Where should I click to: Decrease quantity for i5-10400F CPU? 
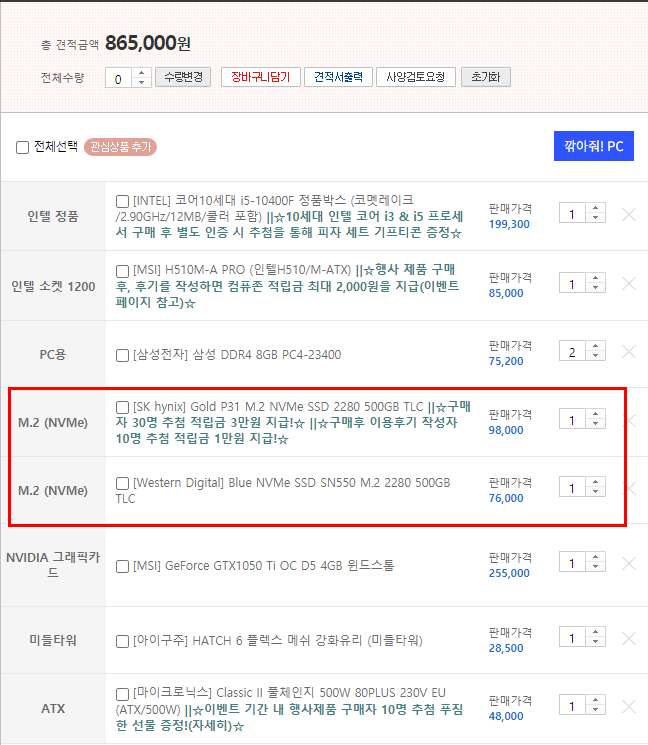tap(595, 218)
